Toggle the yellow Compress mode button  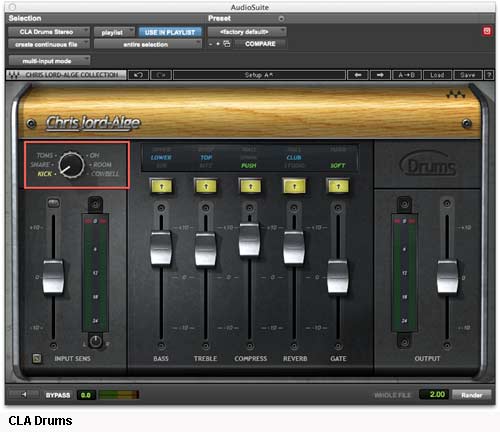point(250,186)
